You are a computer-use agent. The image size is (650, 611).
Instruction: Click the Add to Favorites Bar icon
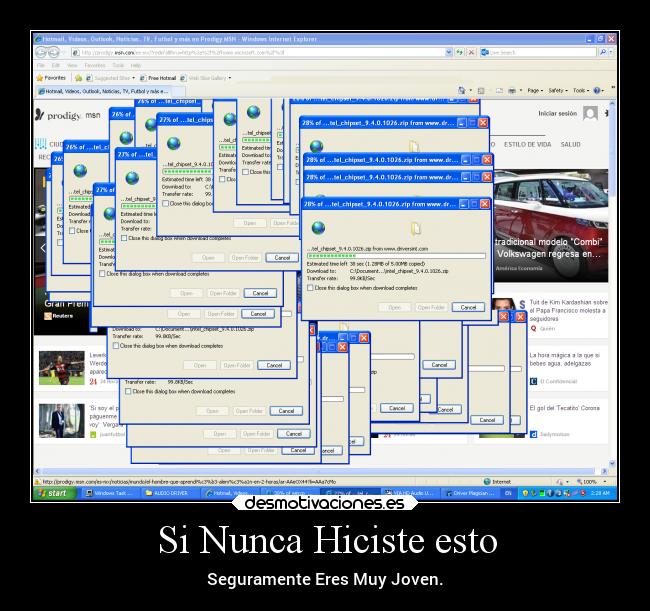coord(78,78)
